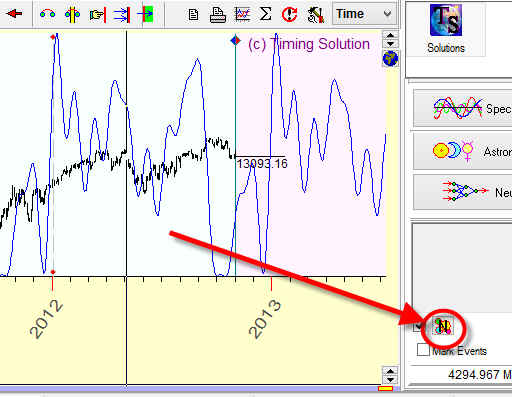Click the printer icon in toolbar

pyautogui.click(x=218, y=15)
